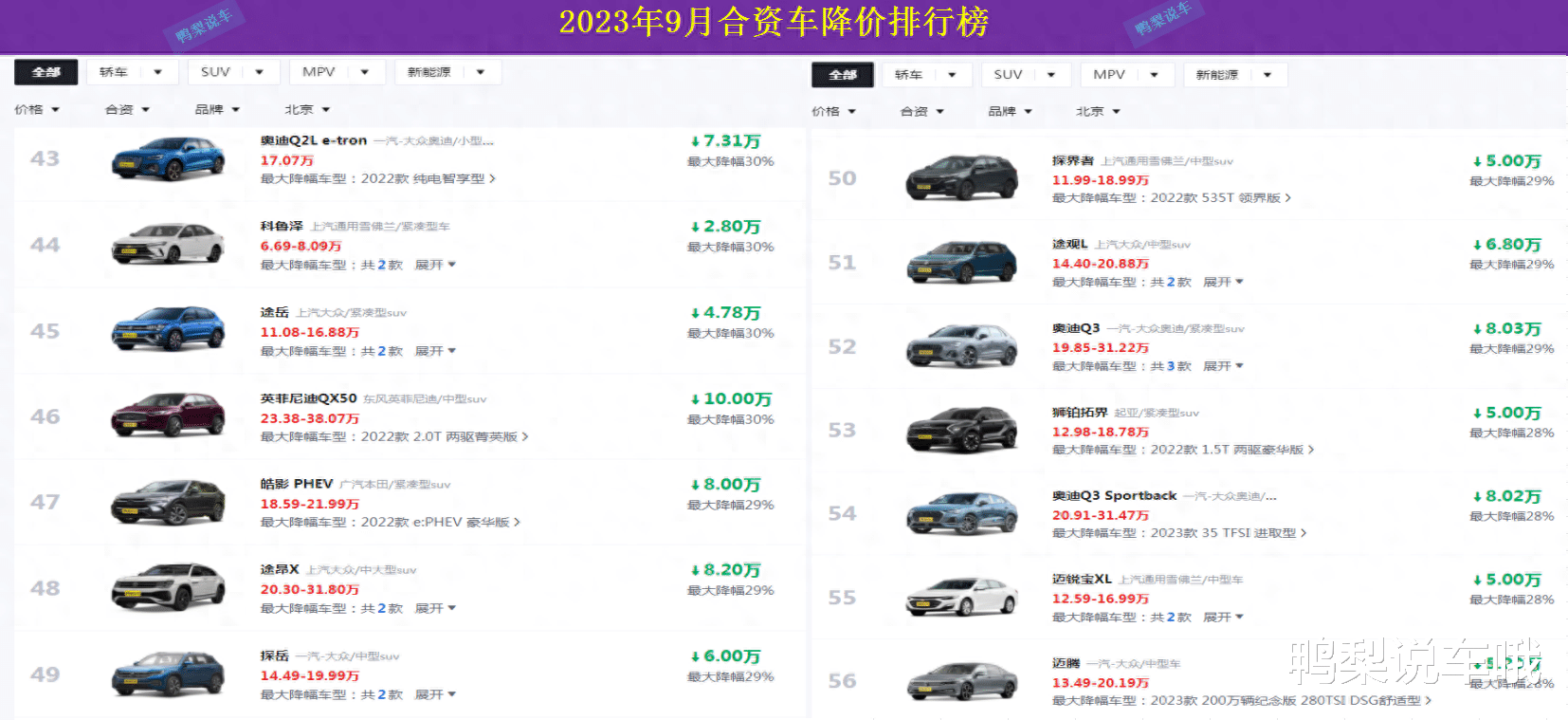
Task: Click the price range 14.40-20.88万
Action: pos(1101,263)
